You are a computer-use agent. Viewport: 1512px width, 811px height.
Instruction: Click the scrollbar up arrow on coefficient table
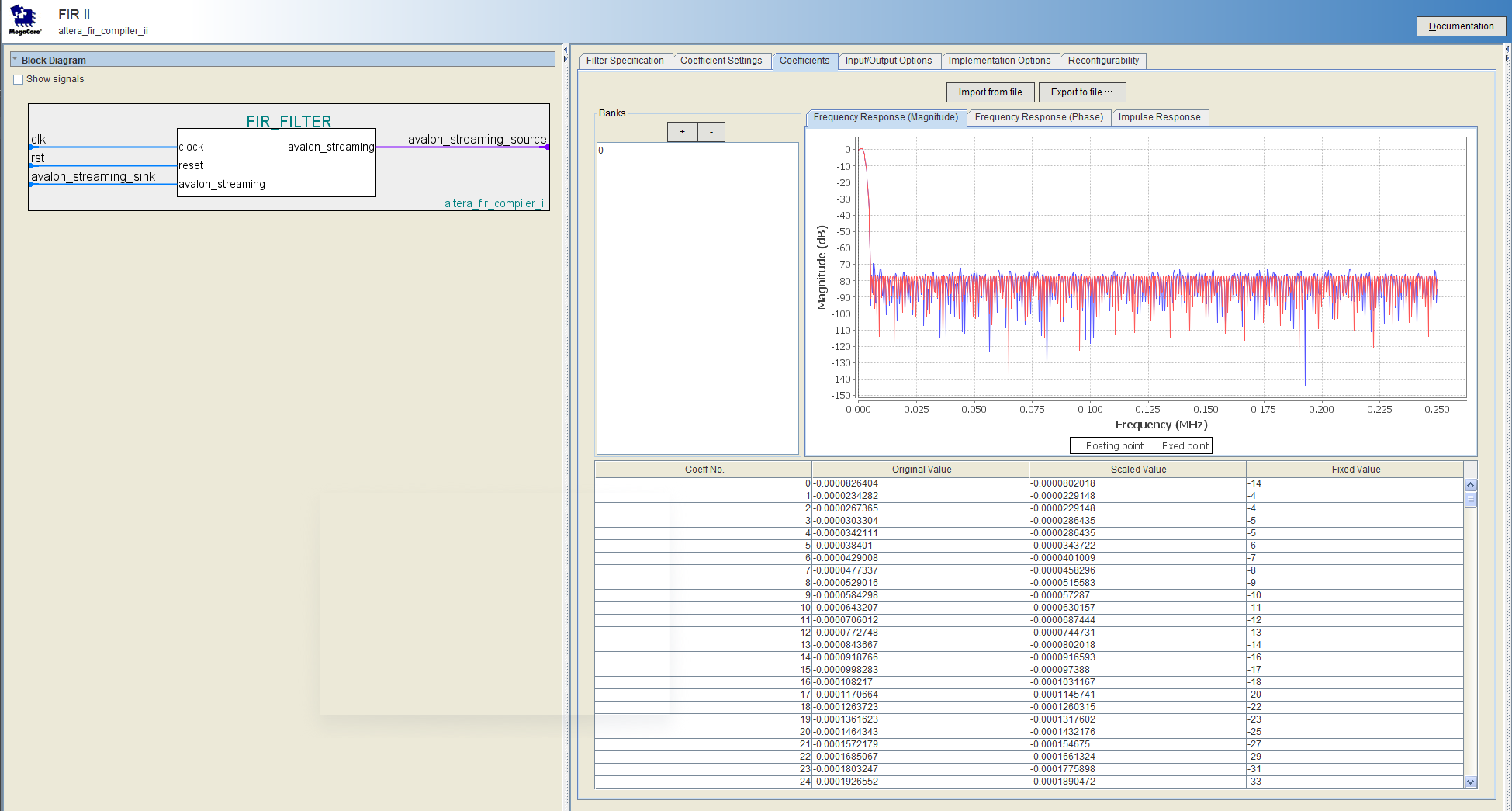1471,483
